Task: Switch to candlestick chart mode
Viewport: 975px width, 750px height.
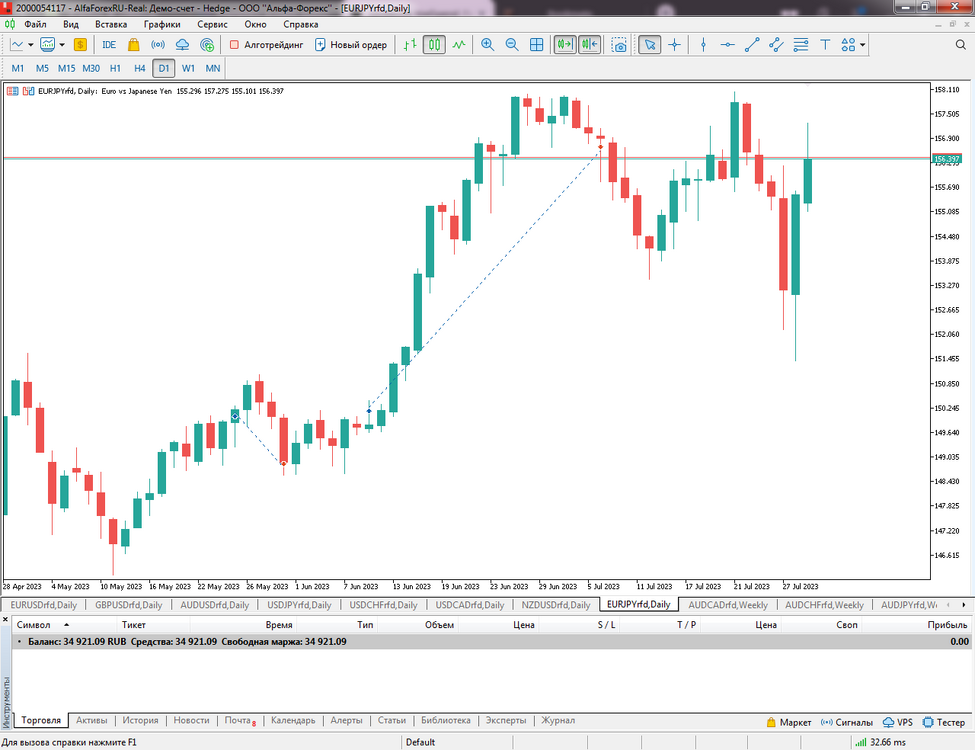Action: click(434, 45)
